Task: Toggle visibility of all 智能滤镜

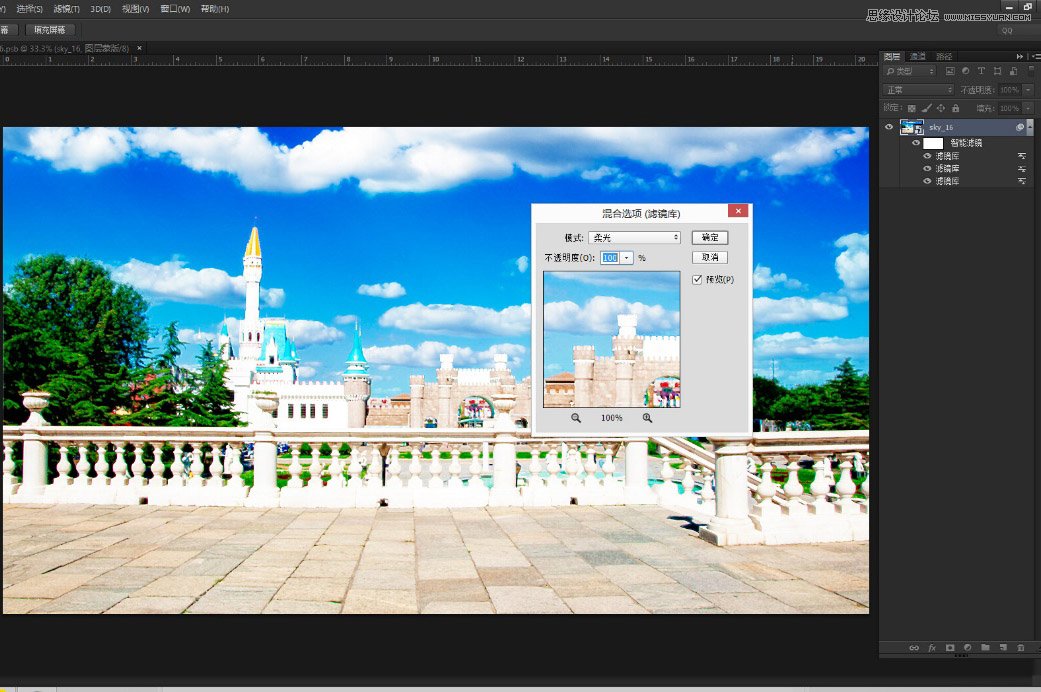Action: (x=916, y=143)
